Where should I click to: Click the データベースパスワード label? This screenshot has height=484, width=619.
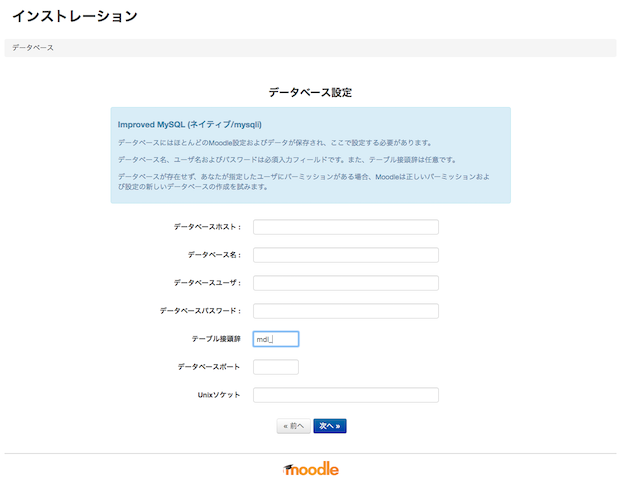click(200, 311)
